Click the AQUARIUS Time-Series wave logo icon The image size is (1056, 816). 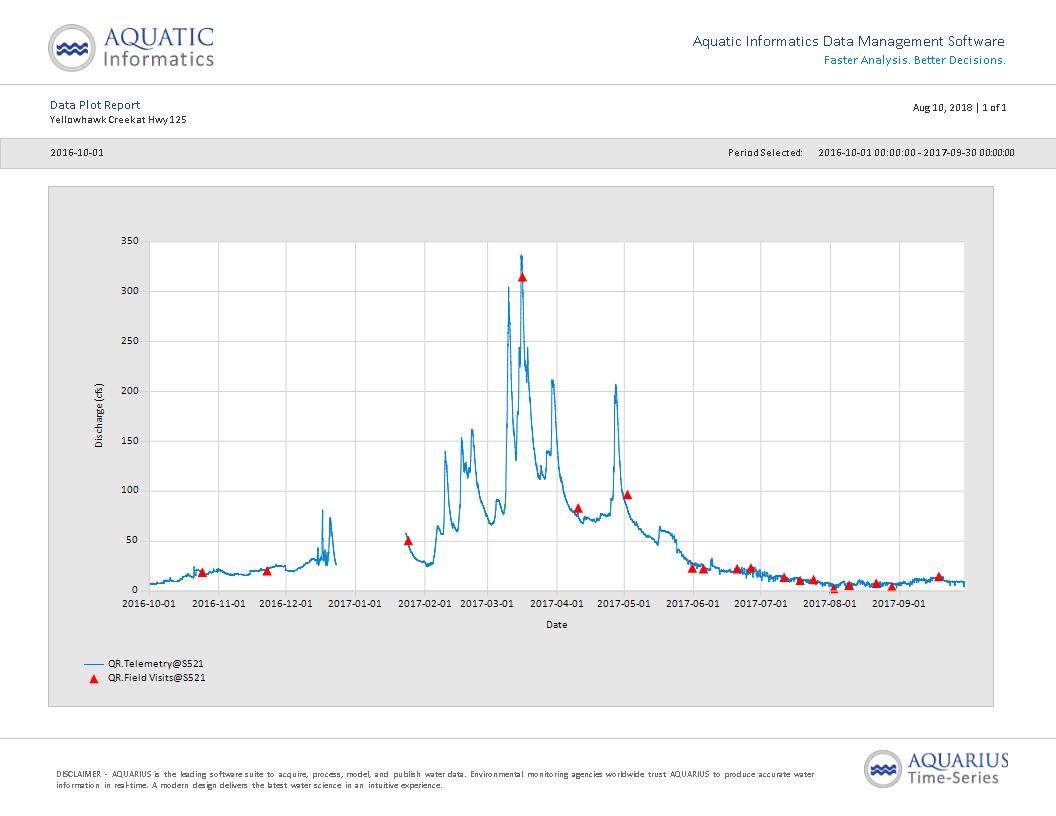883,769
